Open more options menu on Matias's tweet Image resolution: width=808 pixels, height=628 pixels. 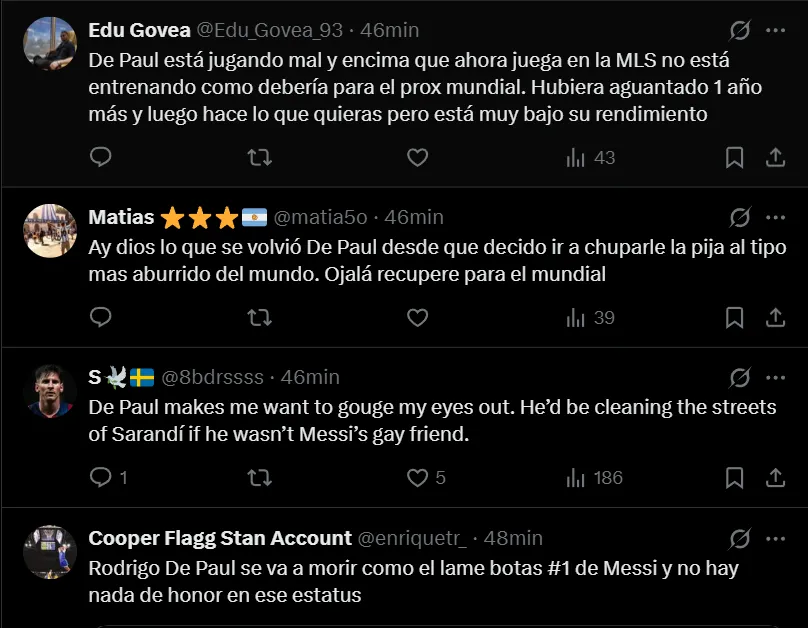pyautogui.click(x=775, y=217)
